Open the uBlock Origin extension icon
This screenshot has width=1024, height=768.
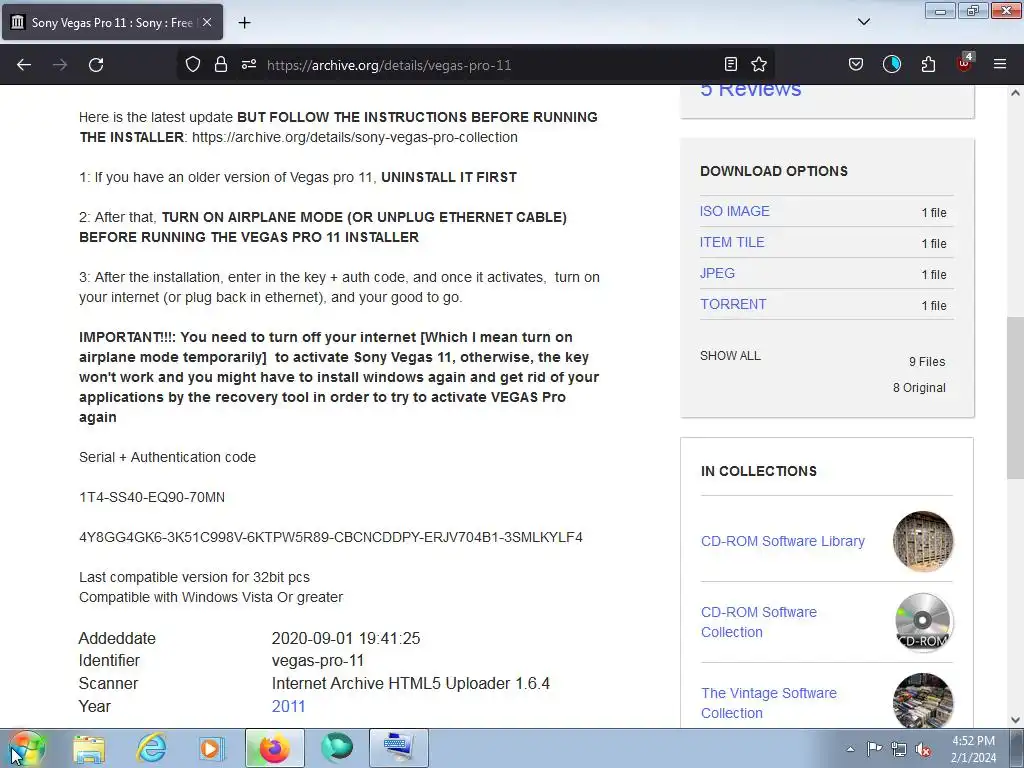[x=964, y=63]
